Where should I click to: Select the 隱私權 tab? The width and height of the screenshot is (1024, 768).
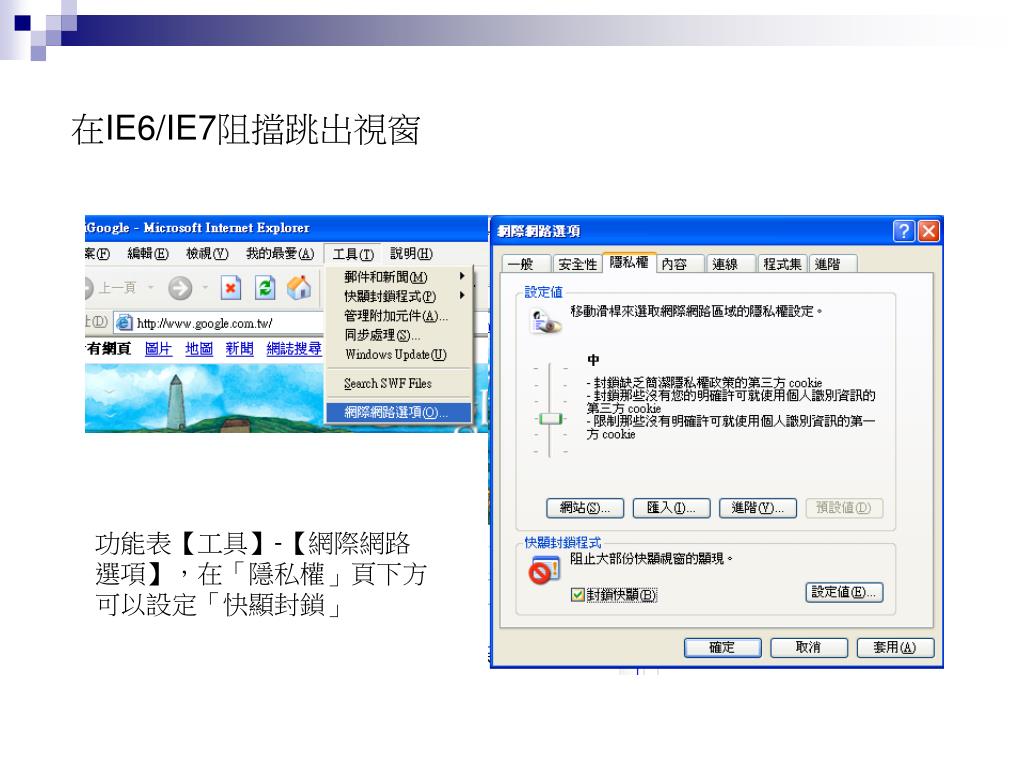click(x=628, y=262)
